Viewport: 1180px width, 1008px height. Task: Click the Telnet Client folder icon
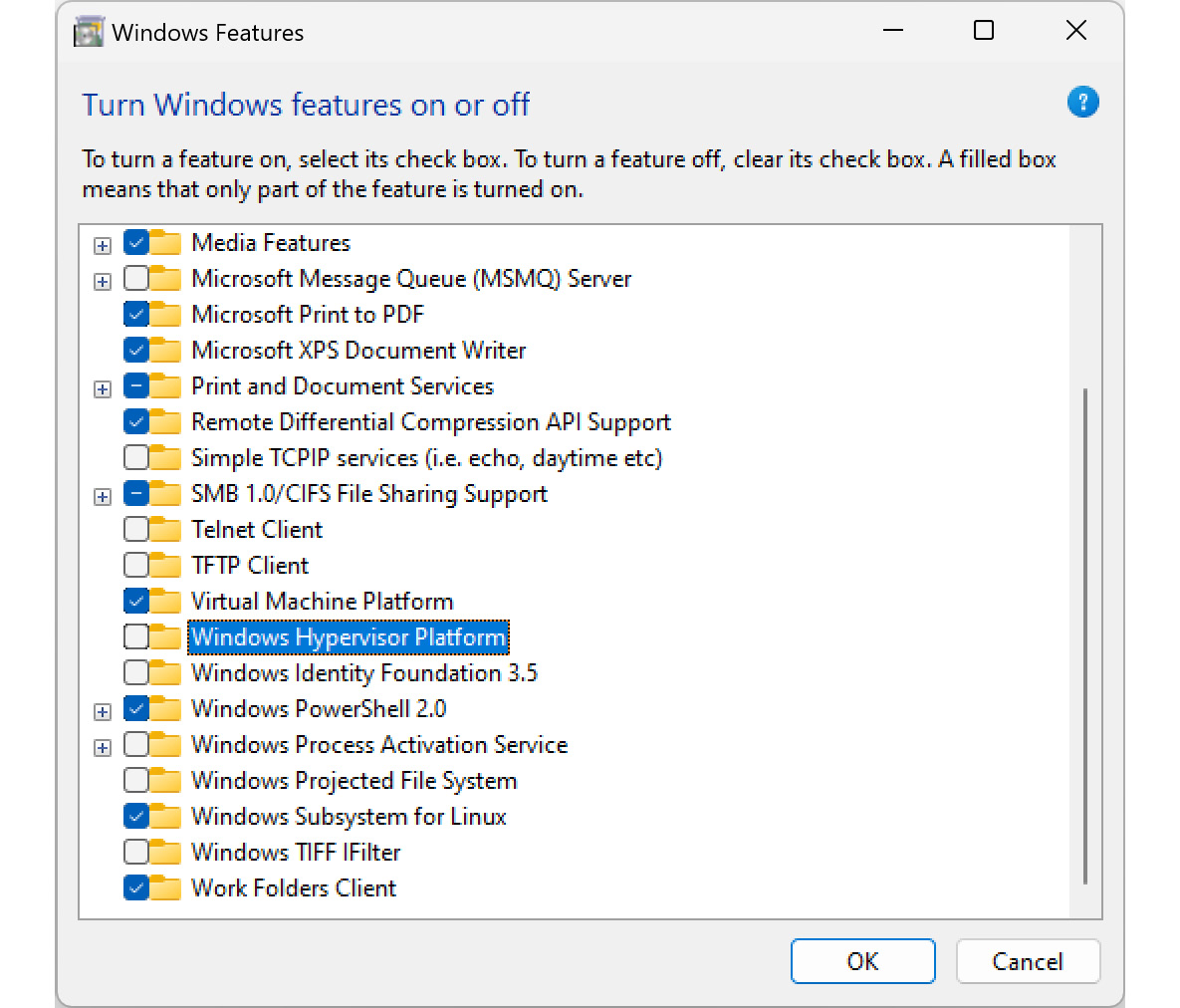pyautogui.click(x=165, y=530)
